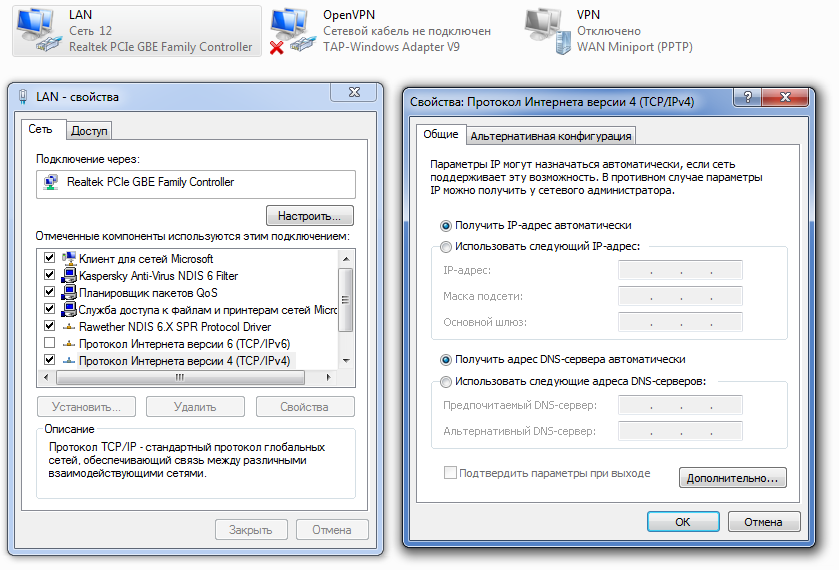
Task: Select Получить IP-адрес автоматически radio button
Action: [445, 226]
